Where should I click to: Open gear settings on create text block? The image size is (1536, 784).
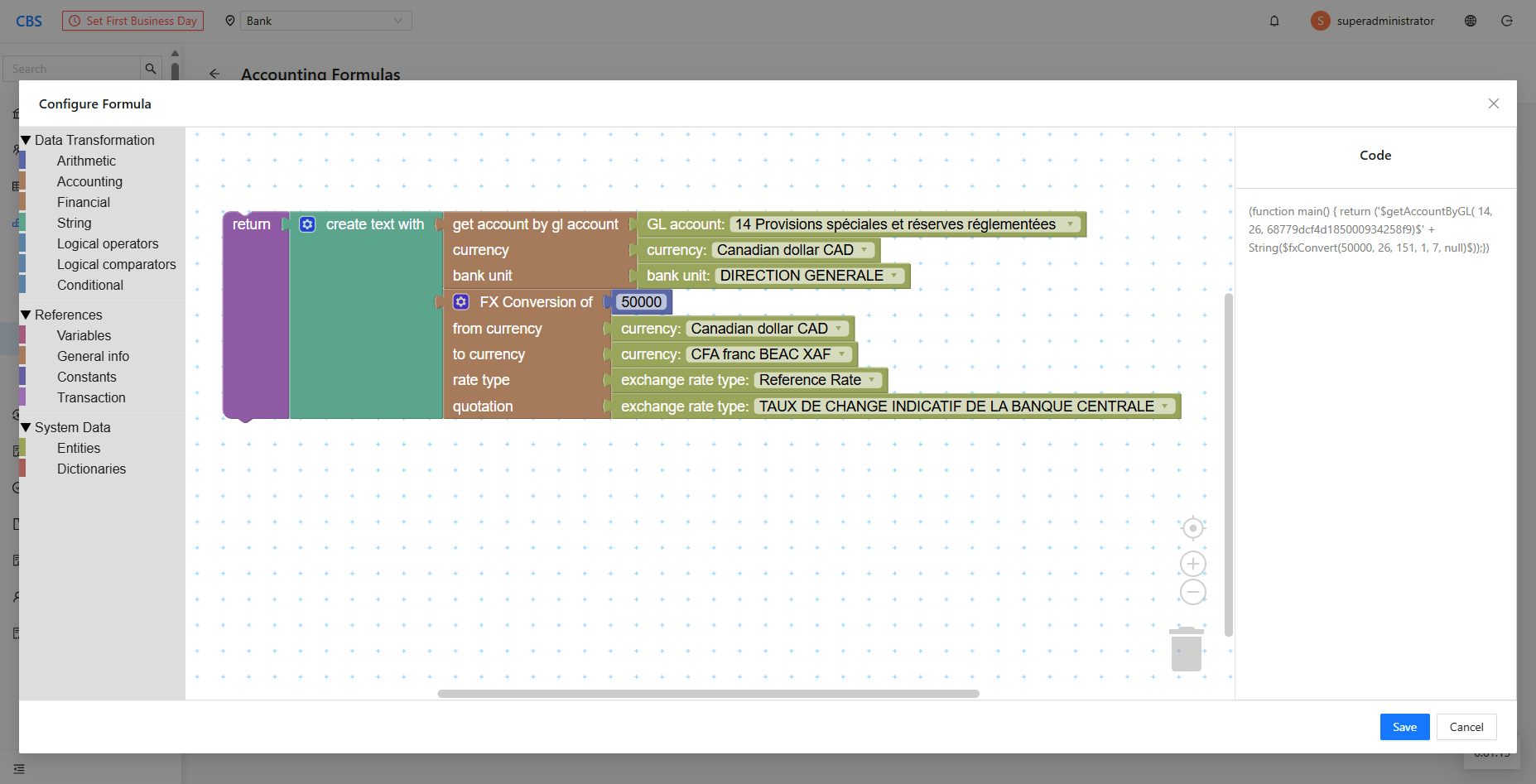pos(307,224)
